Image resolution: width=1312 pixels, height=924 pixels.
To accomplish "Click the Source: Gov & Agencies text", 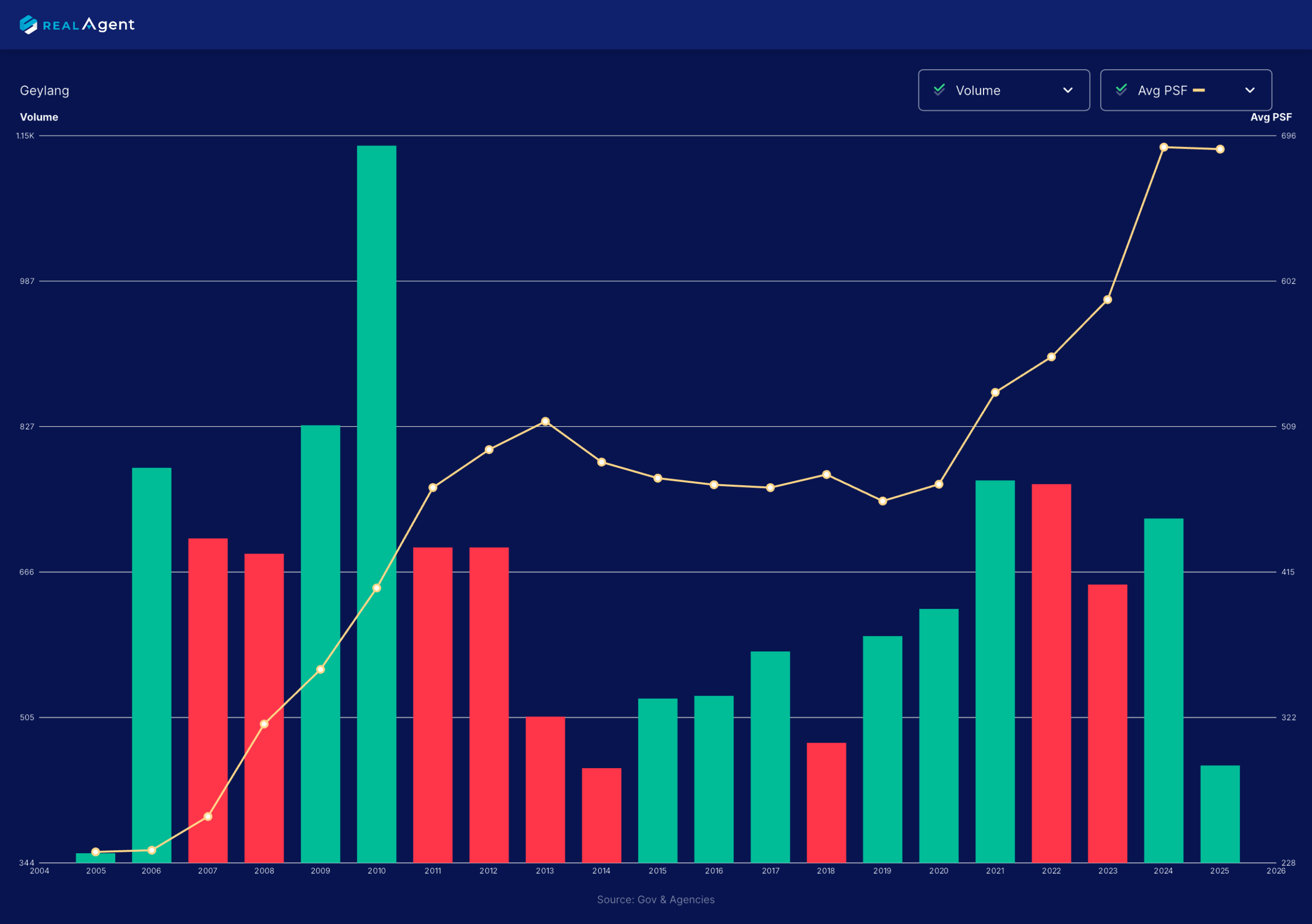I will [655, 899].
